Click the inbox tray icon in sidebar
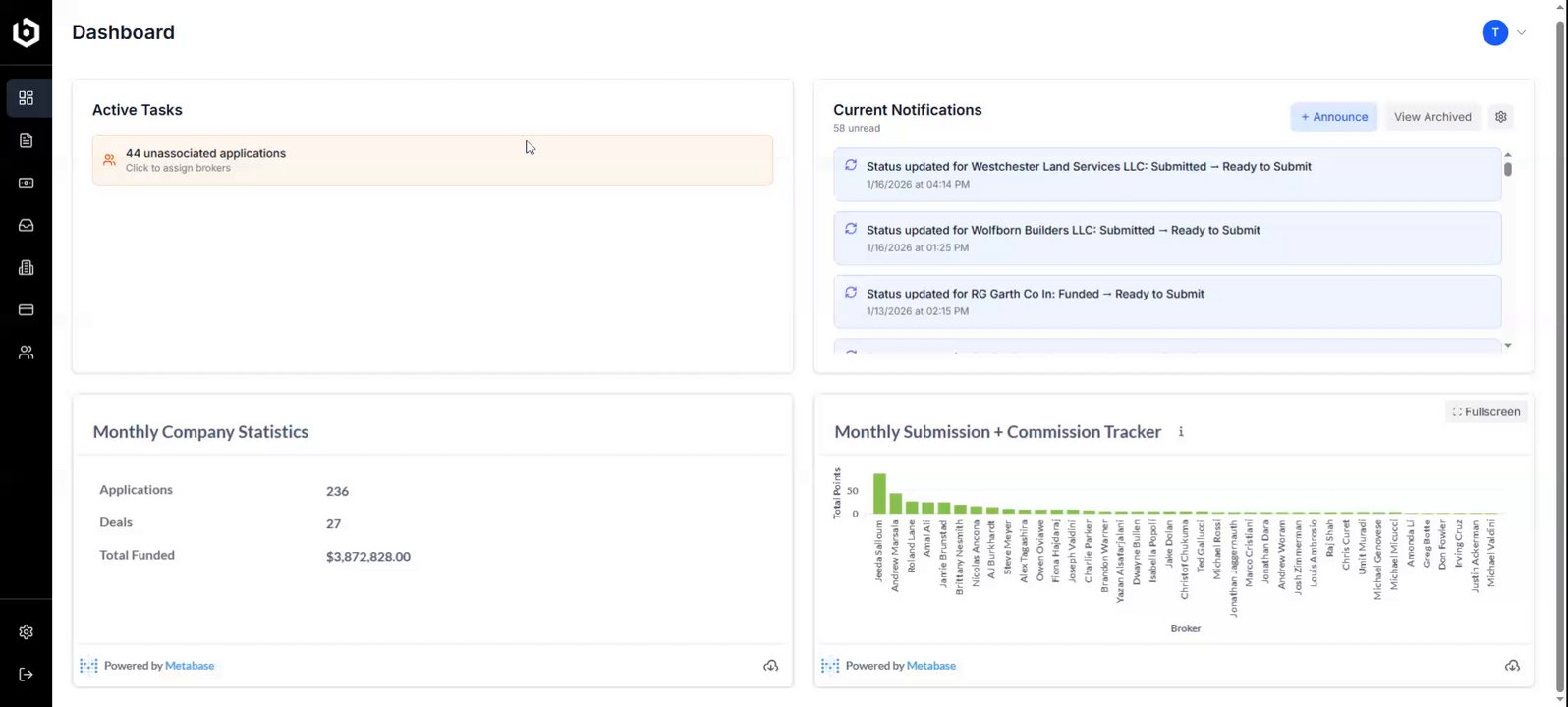 [27, 225]
